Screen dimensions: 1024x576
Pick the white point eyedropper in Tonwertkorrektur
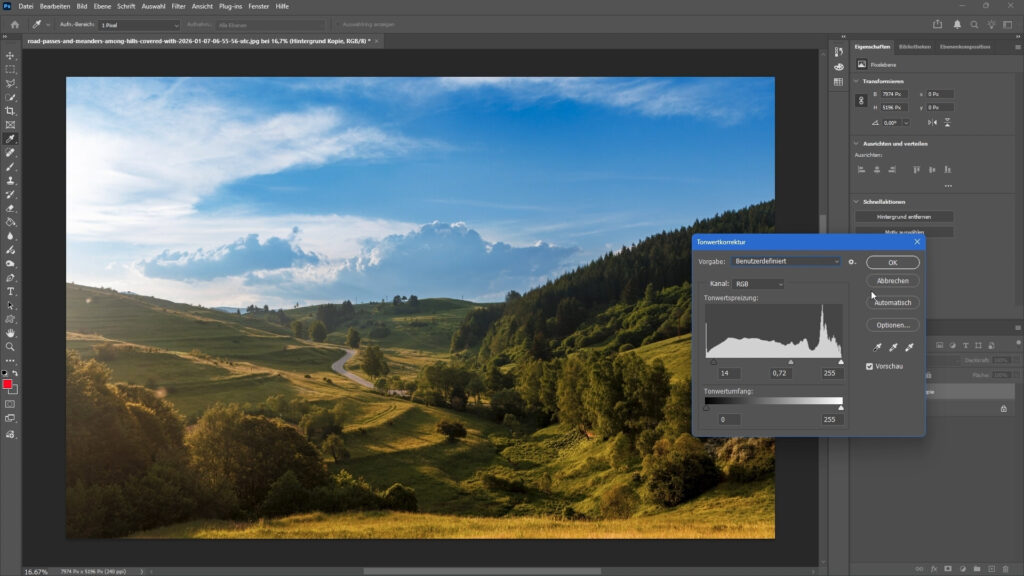click(909, 347)
